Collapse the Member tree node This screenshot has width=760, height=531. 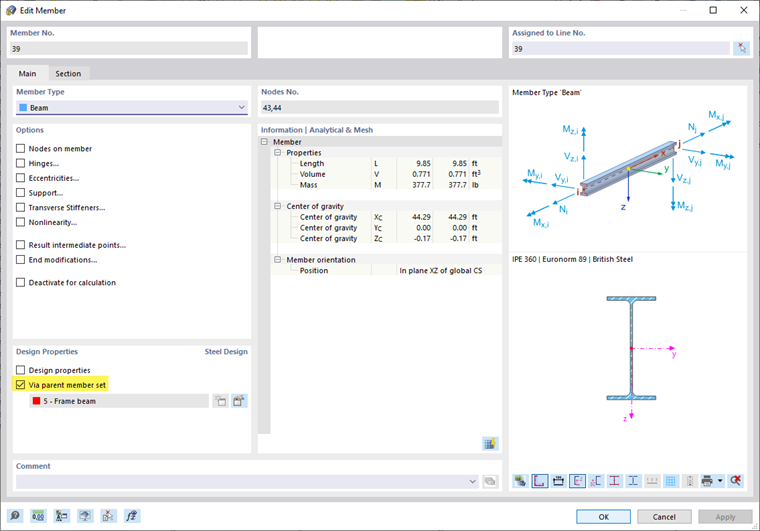[x=264, y=142]
